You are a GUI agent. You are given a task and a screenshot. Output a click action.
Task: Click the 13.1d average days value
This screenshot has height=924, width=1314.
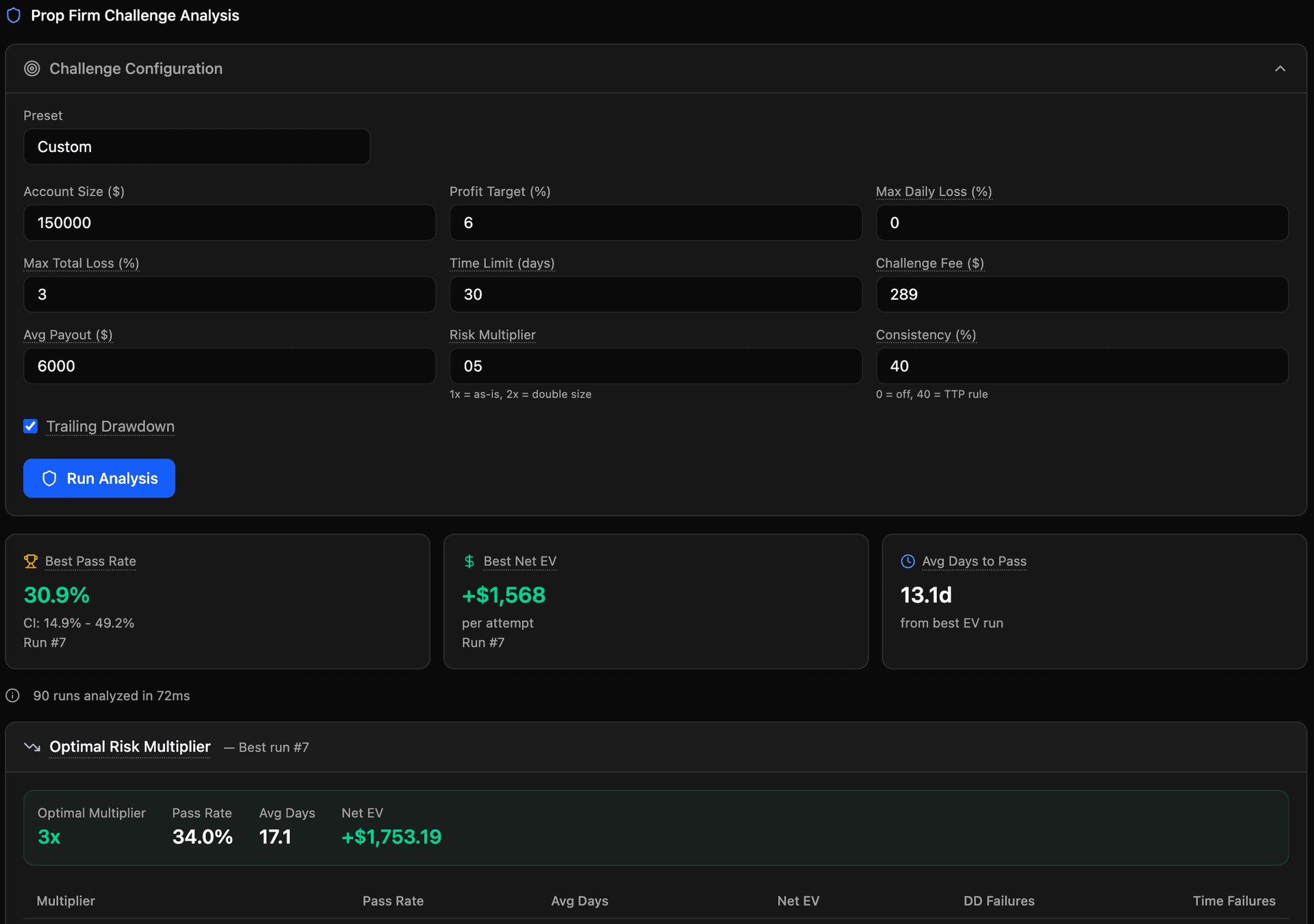(926, 595)
